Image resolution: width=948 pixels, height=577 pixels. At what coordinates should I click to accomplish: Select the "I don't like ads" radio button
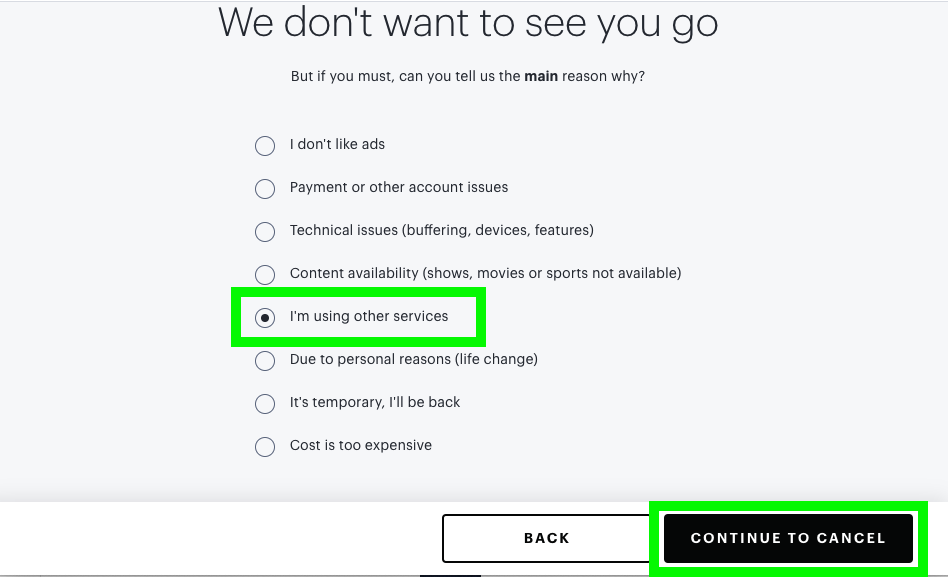tap(265, 146)
